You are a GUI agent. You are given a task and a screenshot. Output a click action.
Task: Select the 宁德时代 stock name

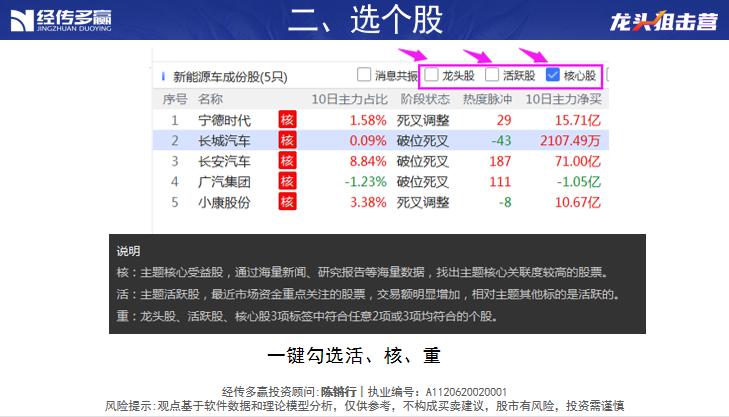pos(224,120)
